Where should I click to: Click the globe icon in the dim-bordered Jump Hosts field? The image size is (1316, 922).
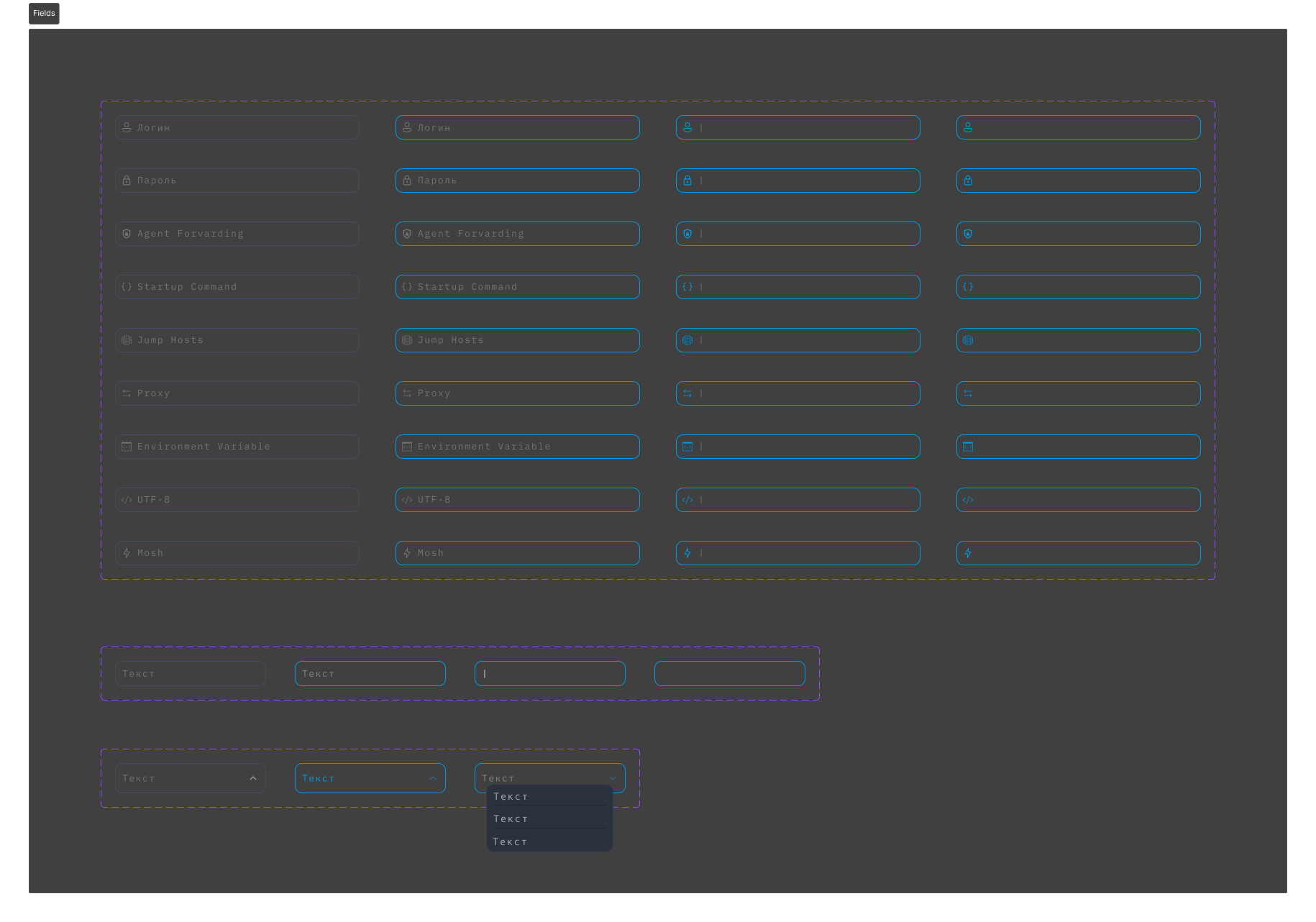click(x=127, y=340)
